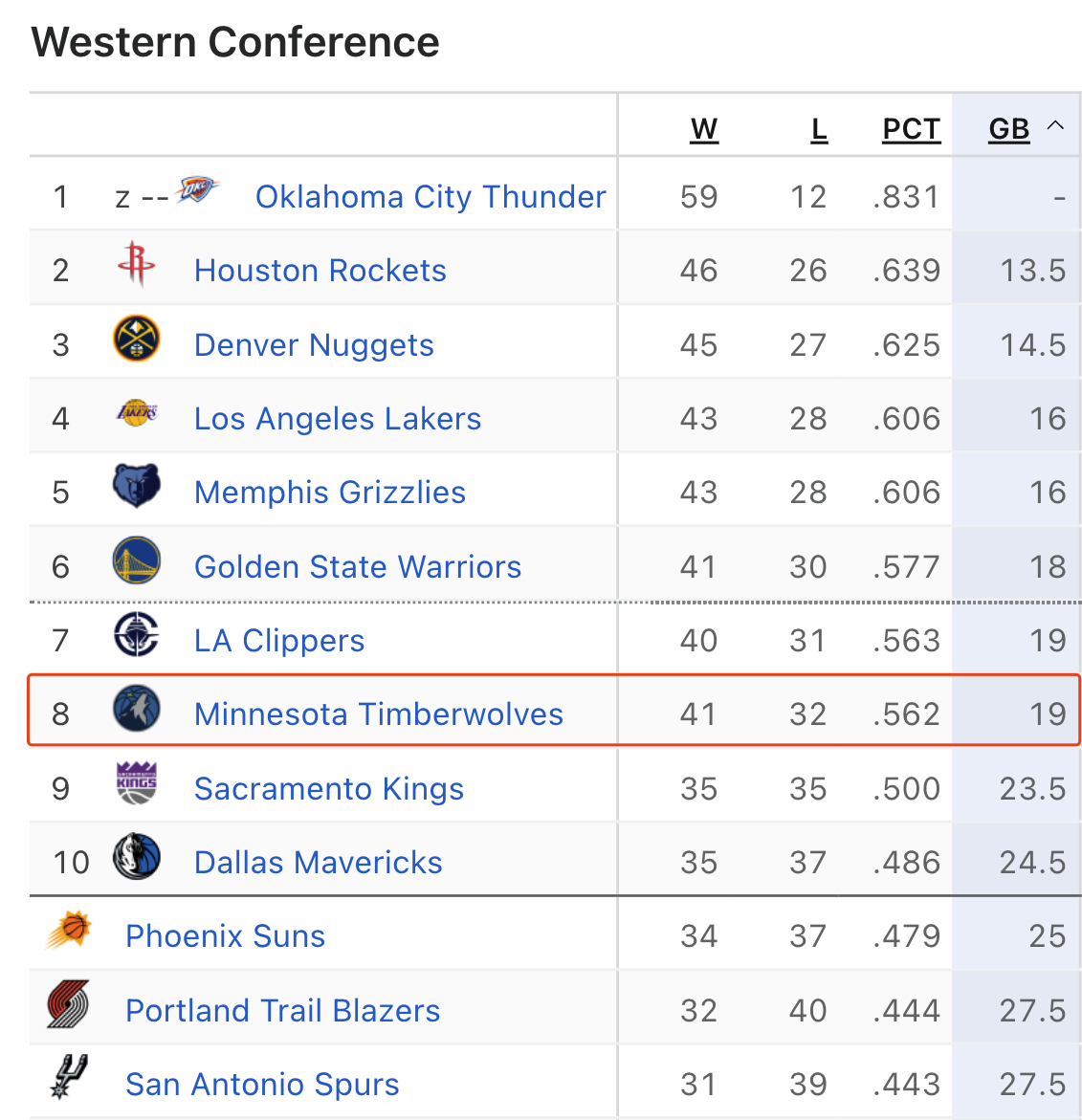Click the Golden State Warriors bridge logo
The height and width of the screenshot is (1120, 1082).
pyautogui.click(x=137, y=560)
